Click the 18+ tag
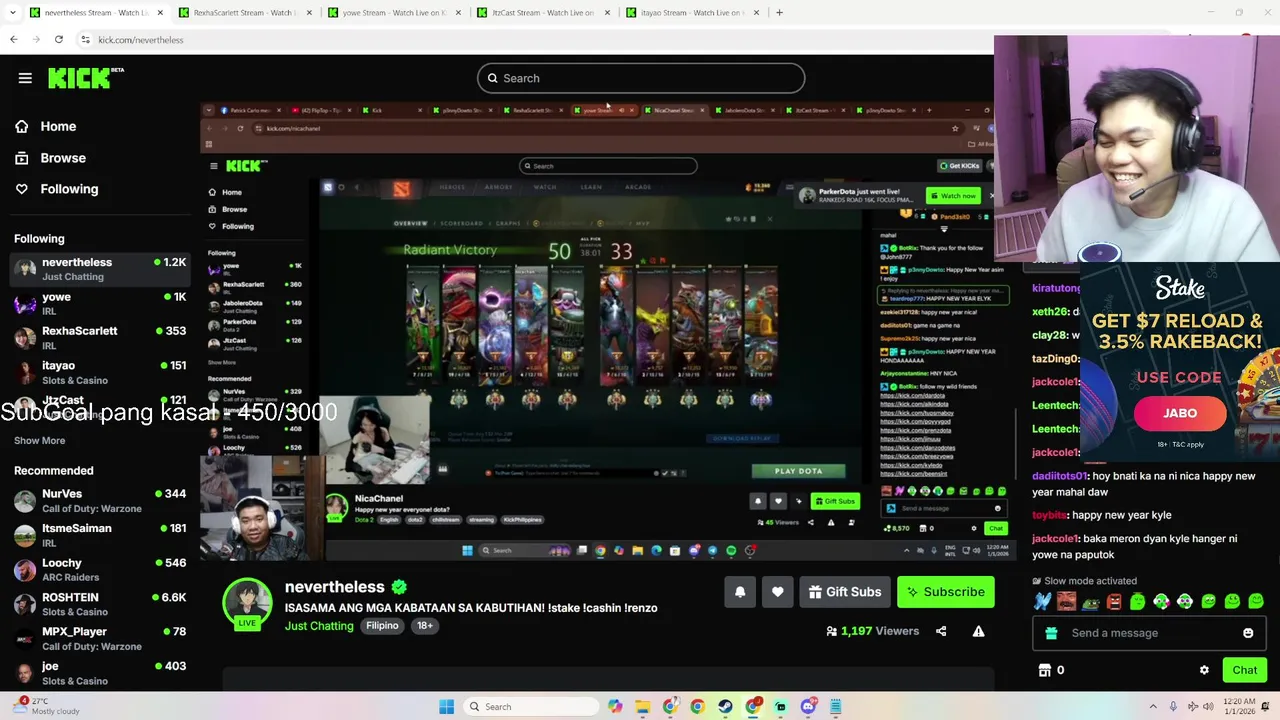The width and height of the screenshot is (1280, 720). tap(425, 626)
